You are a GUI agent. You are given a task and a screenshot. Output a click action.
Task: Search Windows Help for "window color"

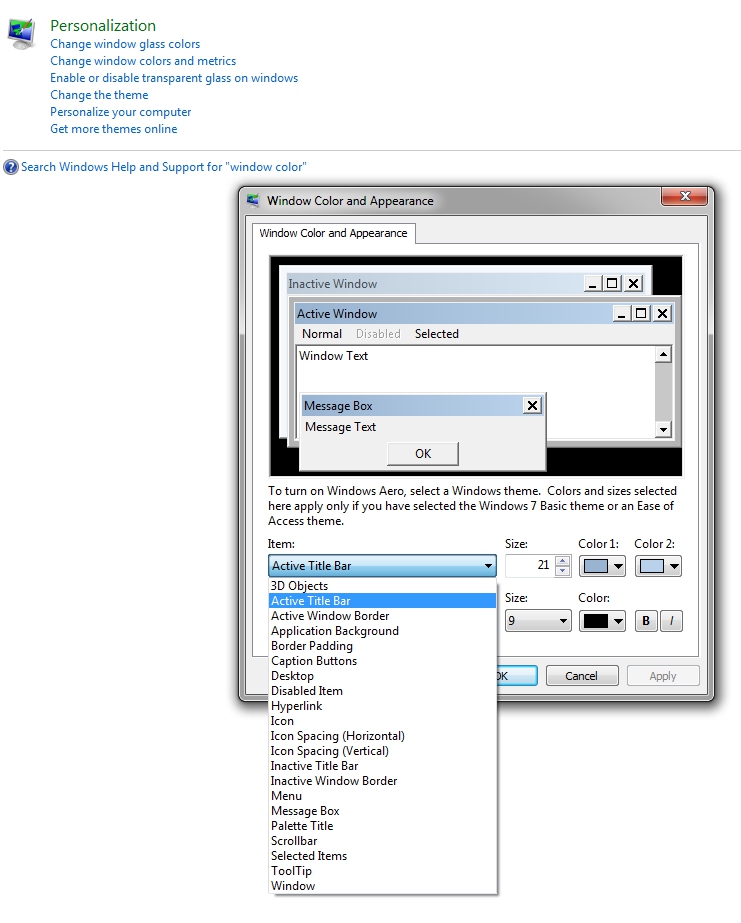point(164,167)
